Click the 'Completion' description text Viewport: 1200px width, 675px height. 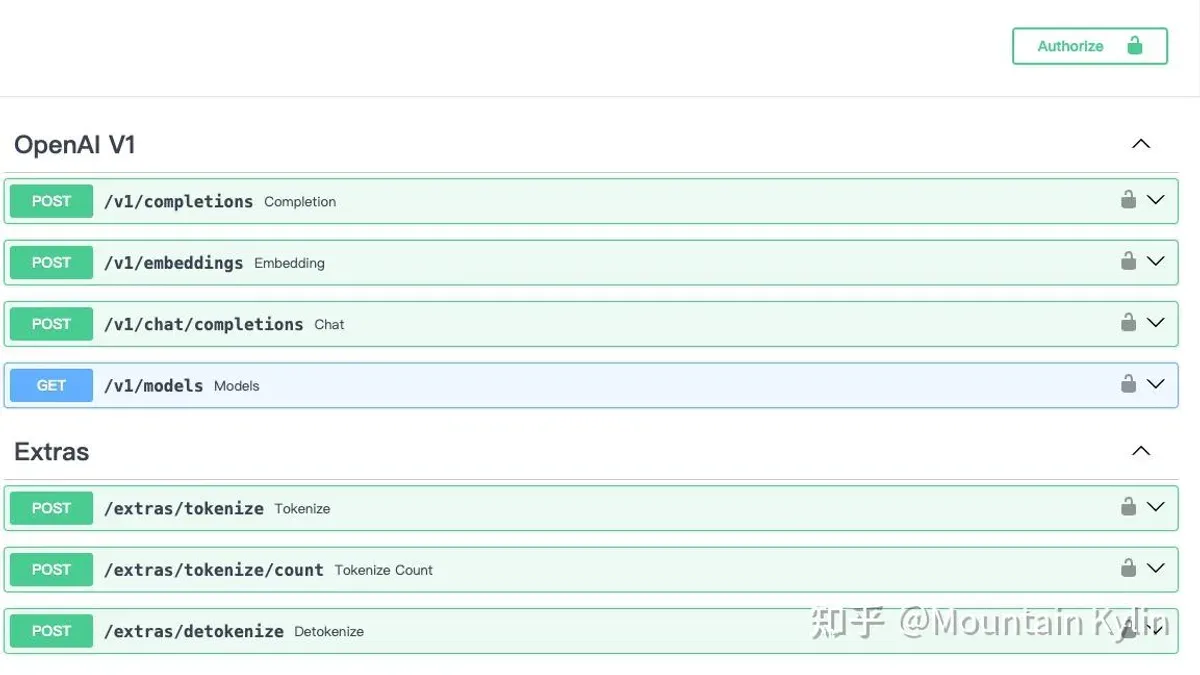point(300,202)
